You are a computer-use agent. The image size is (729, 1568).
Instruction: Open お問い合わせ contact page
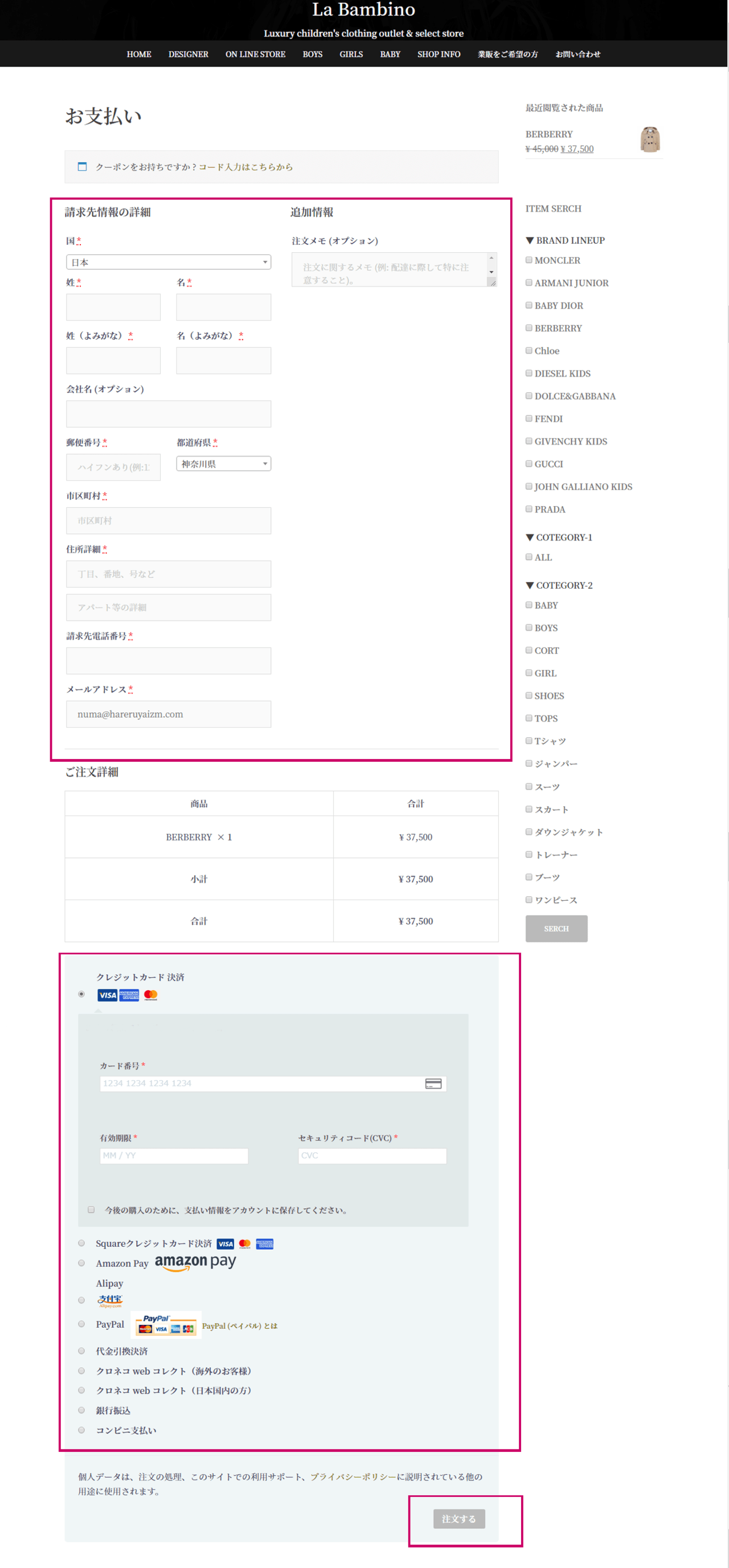578,54
